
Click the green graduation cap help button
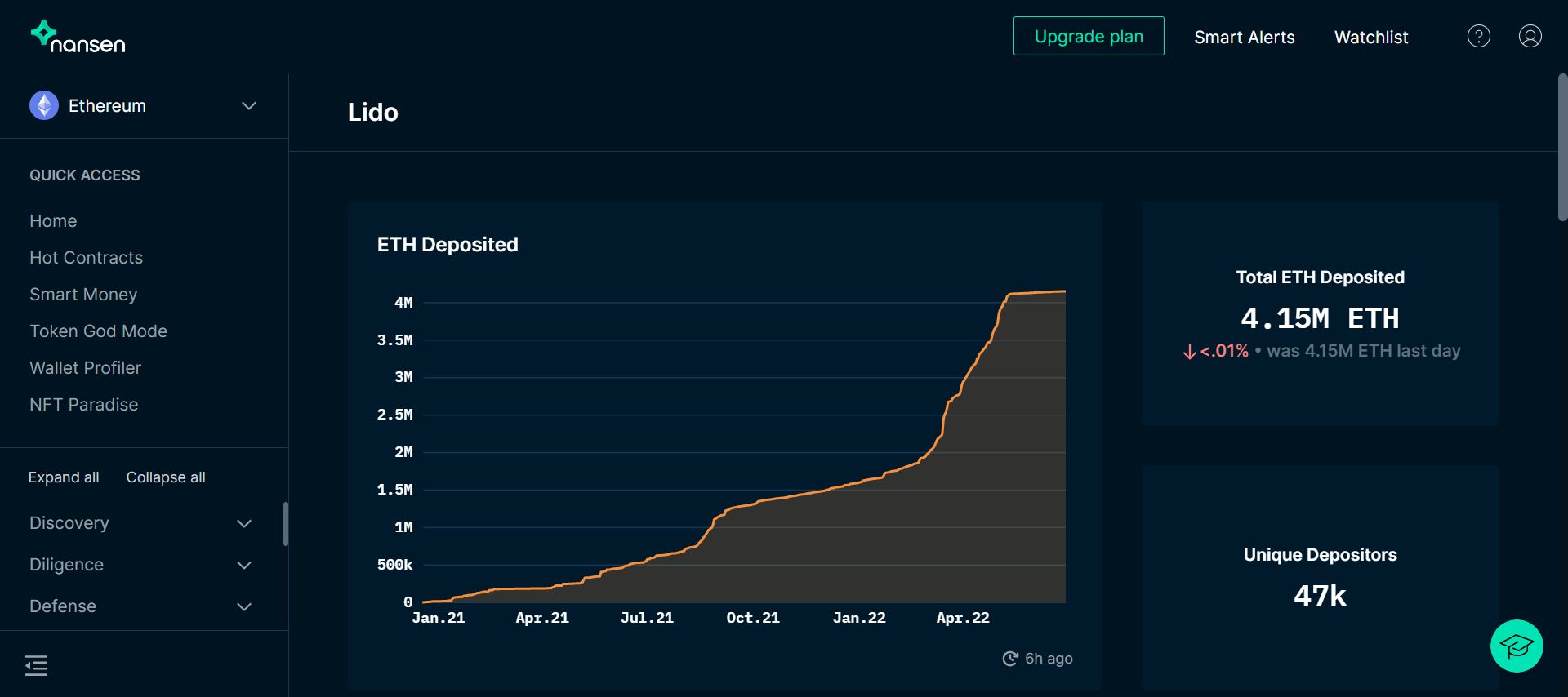(1516, 646)
